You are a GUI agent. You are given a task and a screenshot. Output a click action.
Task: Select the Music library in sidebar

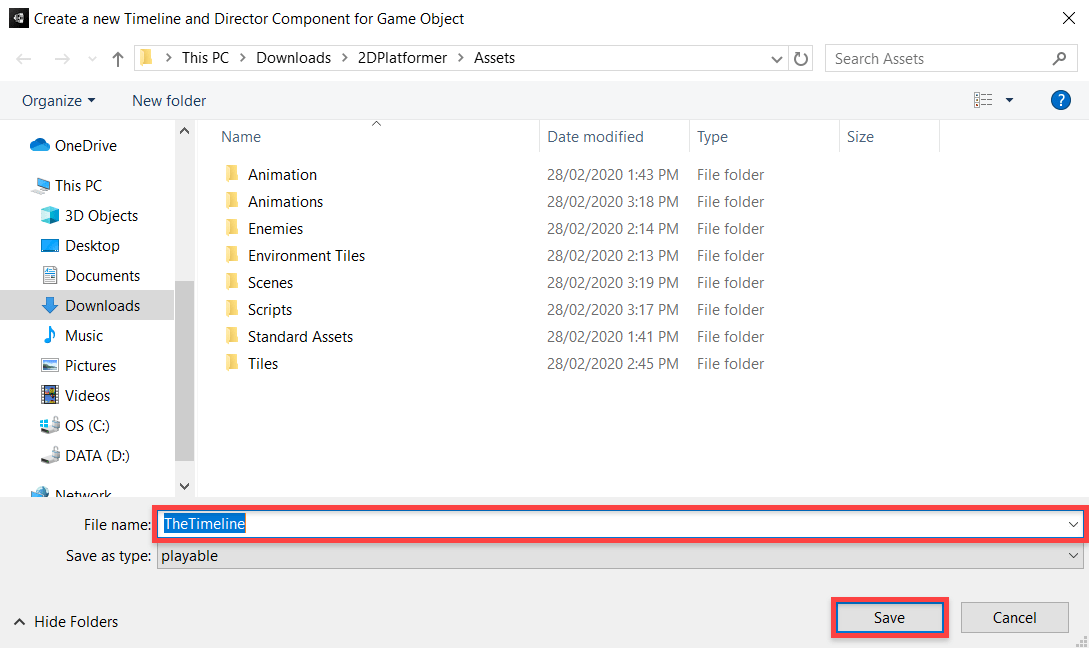(x=84, y=336)
